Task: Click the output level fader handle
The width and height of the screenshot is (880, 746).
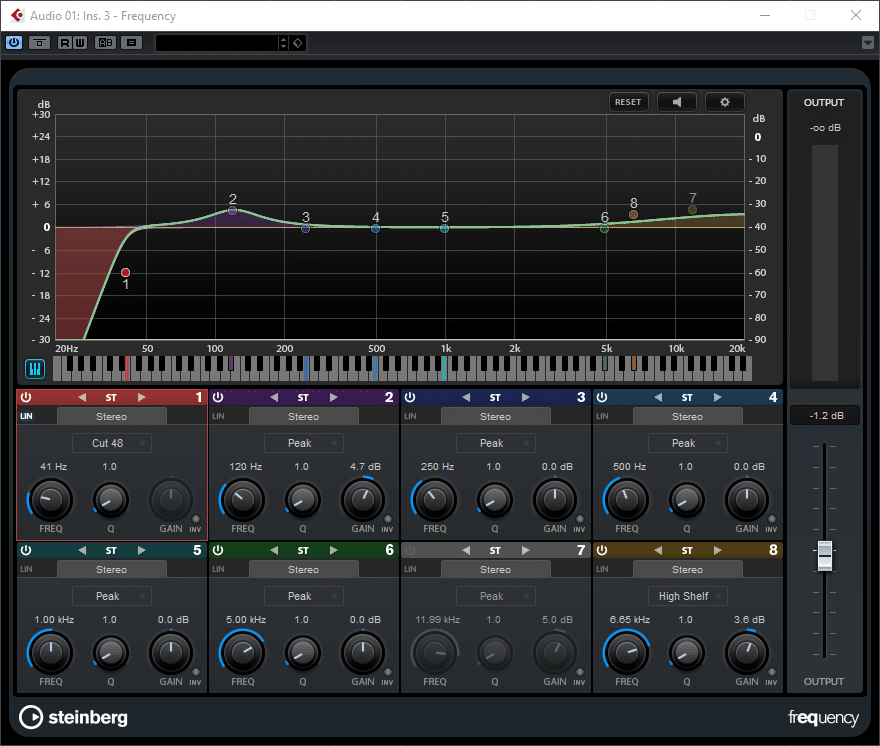Action: 824,555
